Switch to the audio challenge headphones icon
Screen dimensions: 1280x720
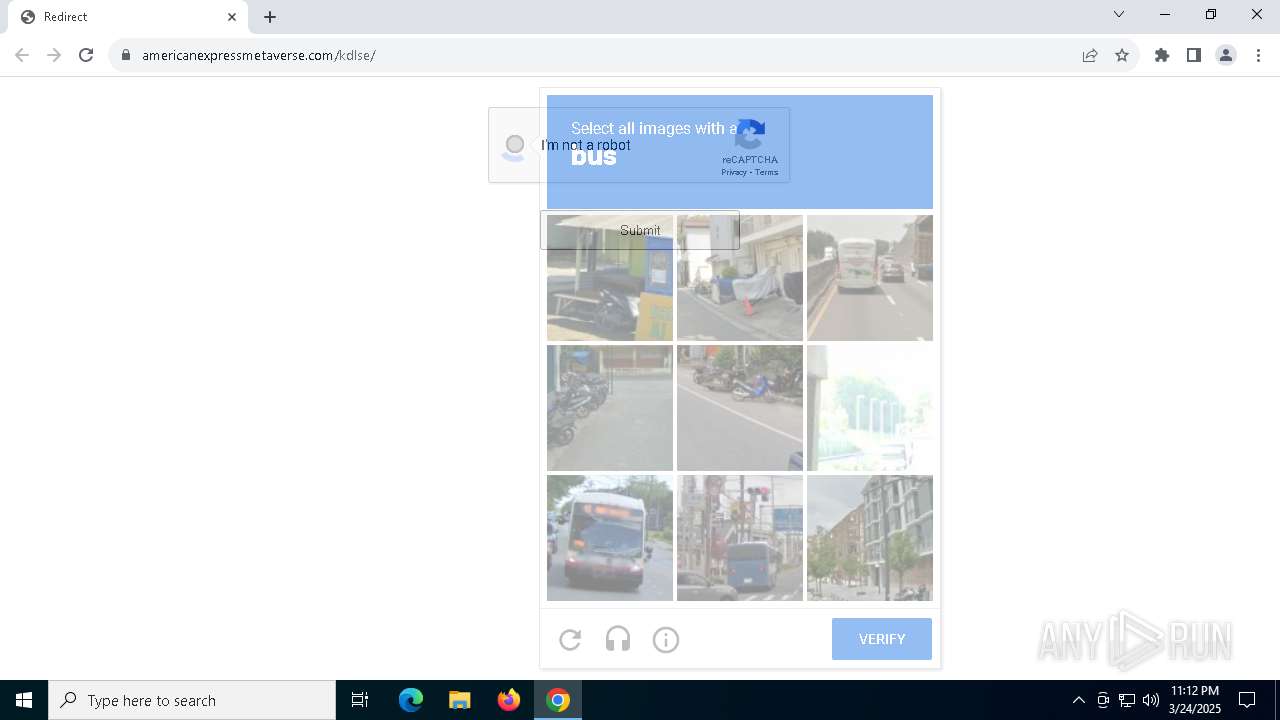click(618, 639)
